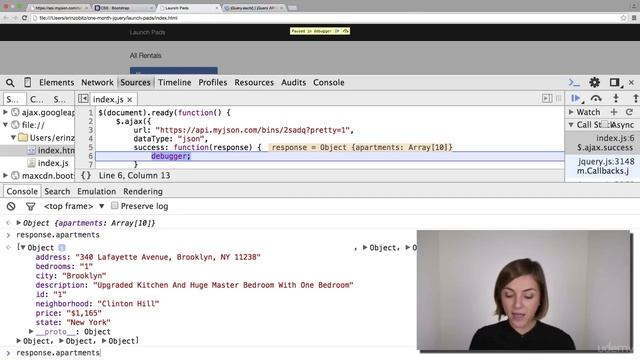Viewport: 640px width, 360px height.
Task: Set breakpoint on line number 3
Action: 91,130
